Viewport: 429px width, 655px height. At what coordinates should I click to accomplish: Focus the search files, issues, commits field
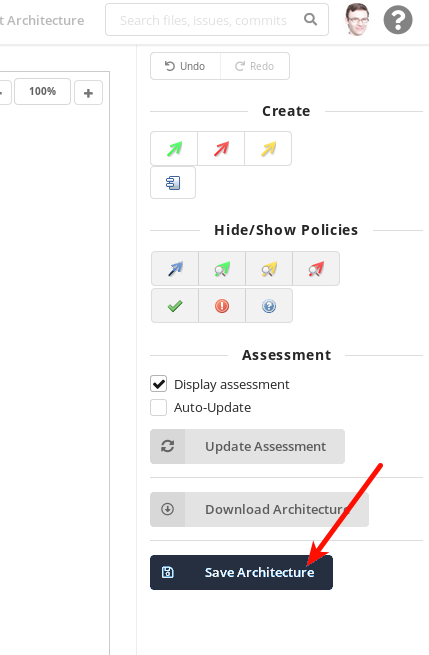pyautogui.click(x=217, y=20)
